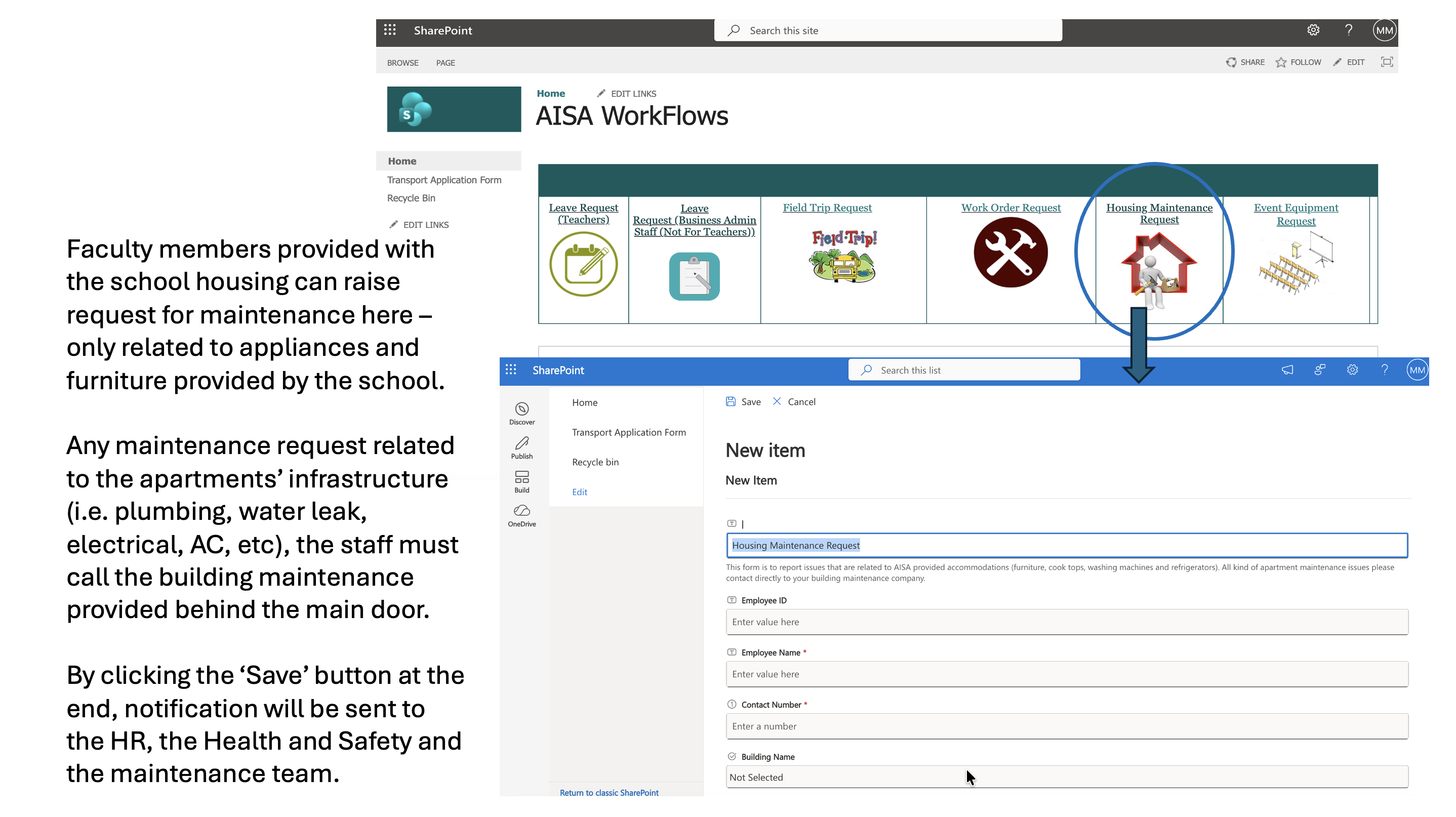The height and width of the screenshot is (817, 1456).
Task: Open settings gear in the top SharePoint header
Action: (1314, 30)
